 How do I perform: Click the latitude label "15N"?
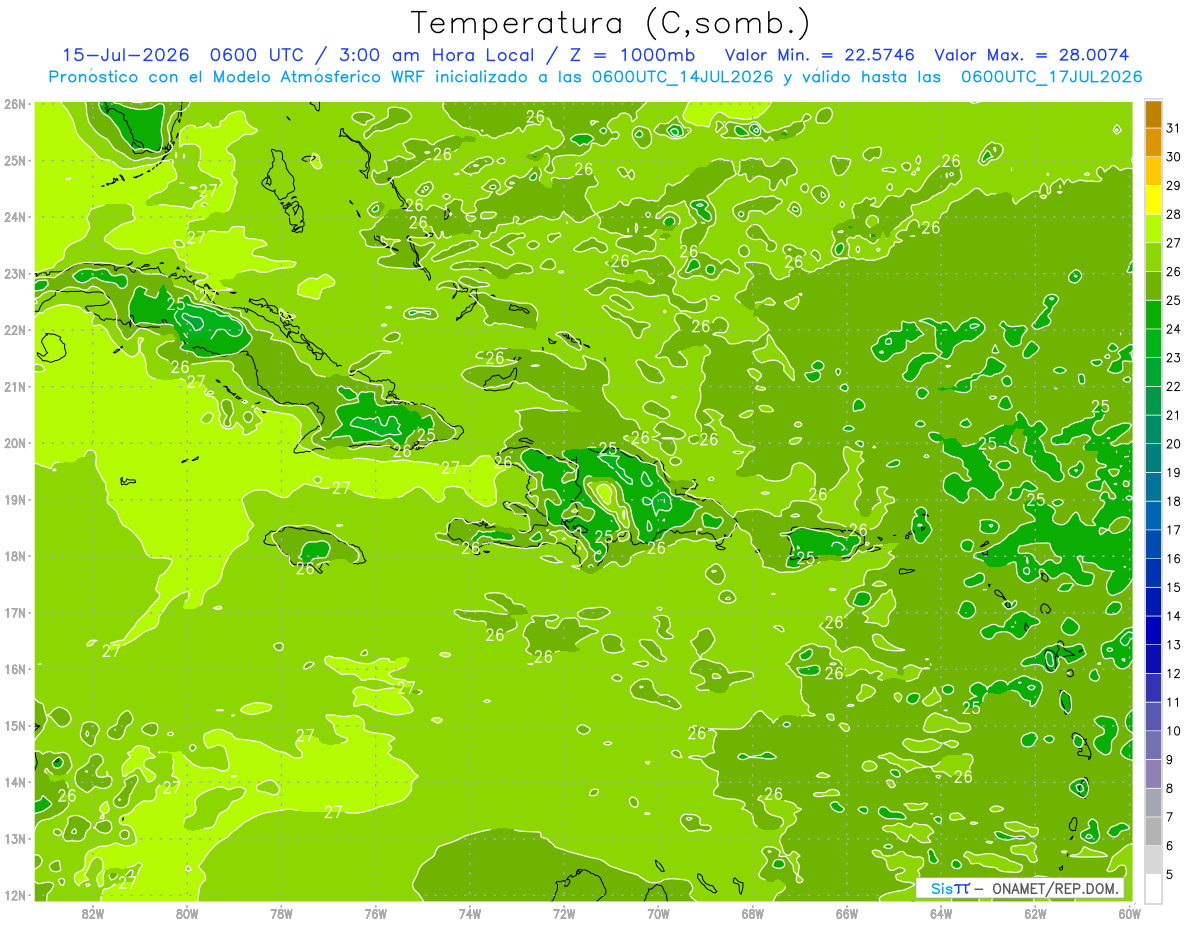pos(14,725)
